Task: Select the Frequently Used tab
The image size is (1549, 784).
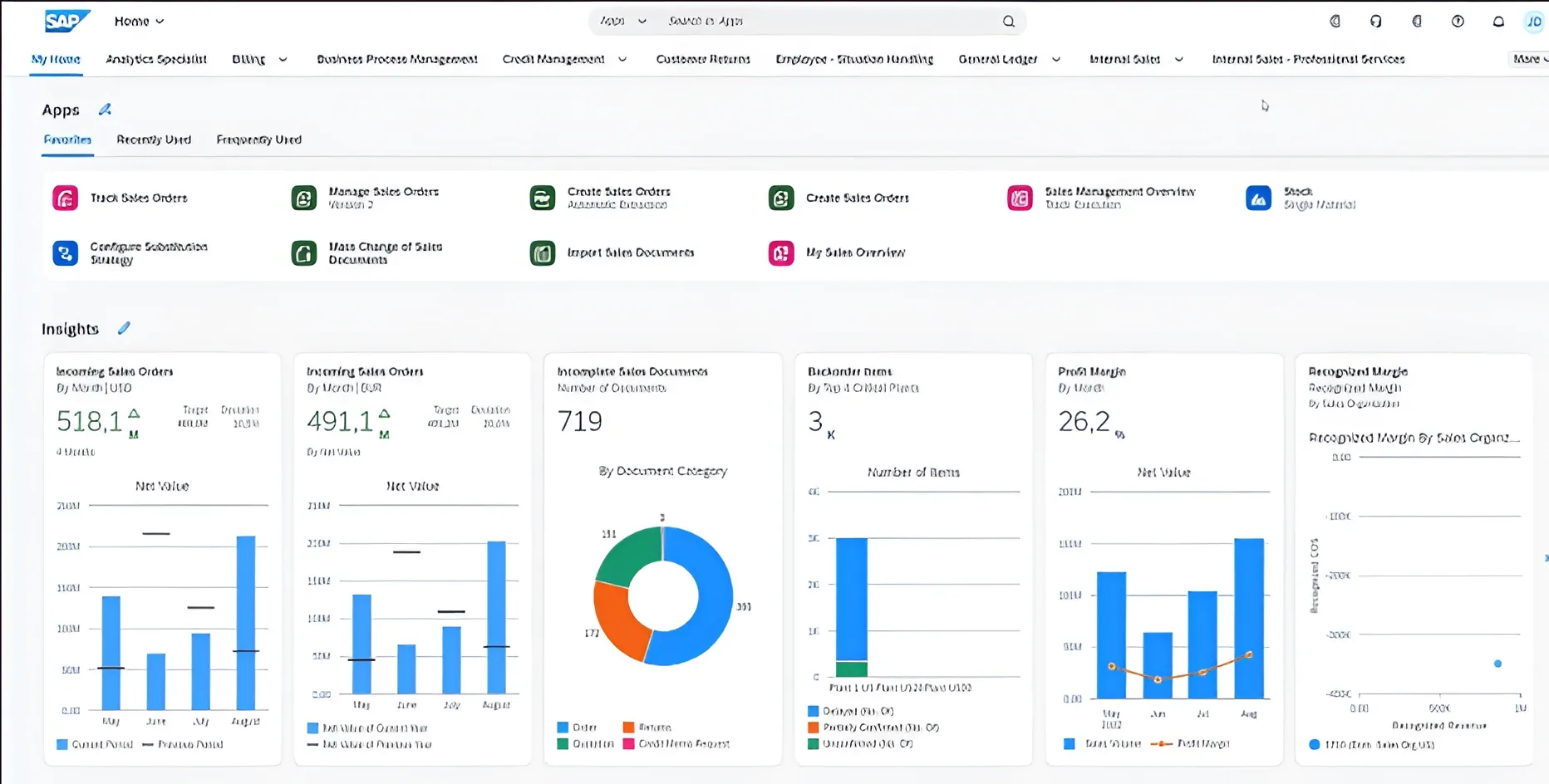Action: tap(258, 140)
